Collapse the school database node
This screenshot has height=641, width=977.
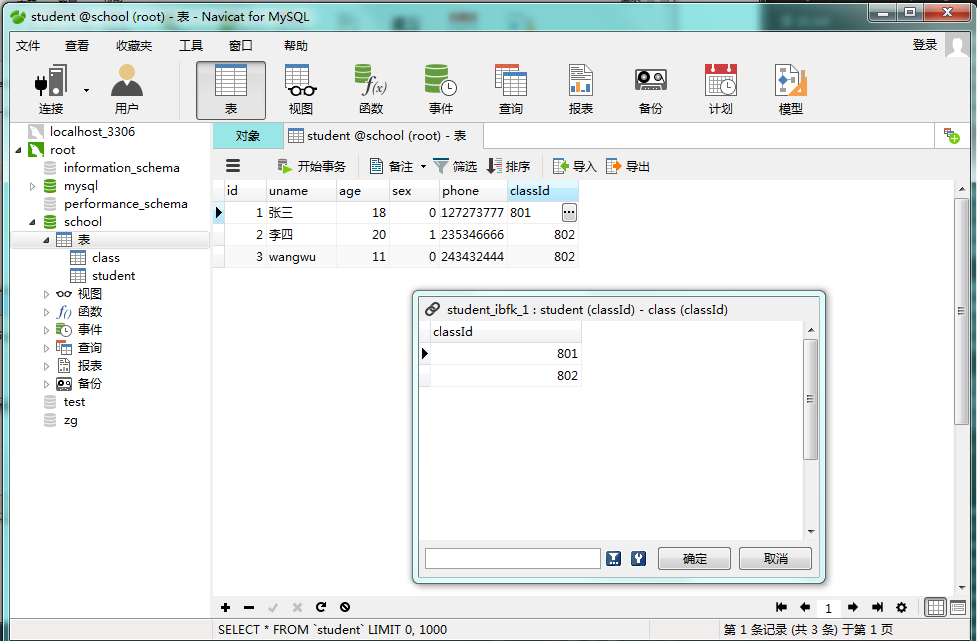tap(32, 222)
